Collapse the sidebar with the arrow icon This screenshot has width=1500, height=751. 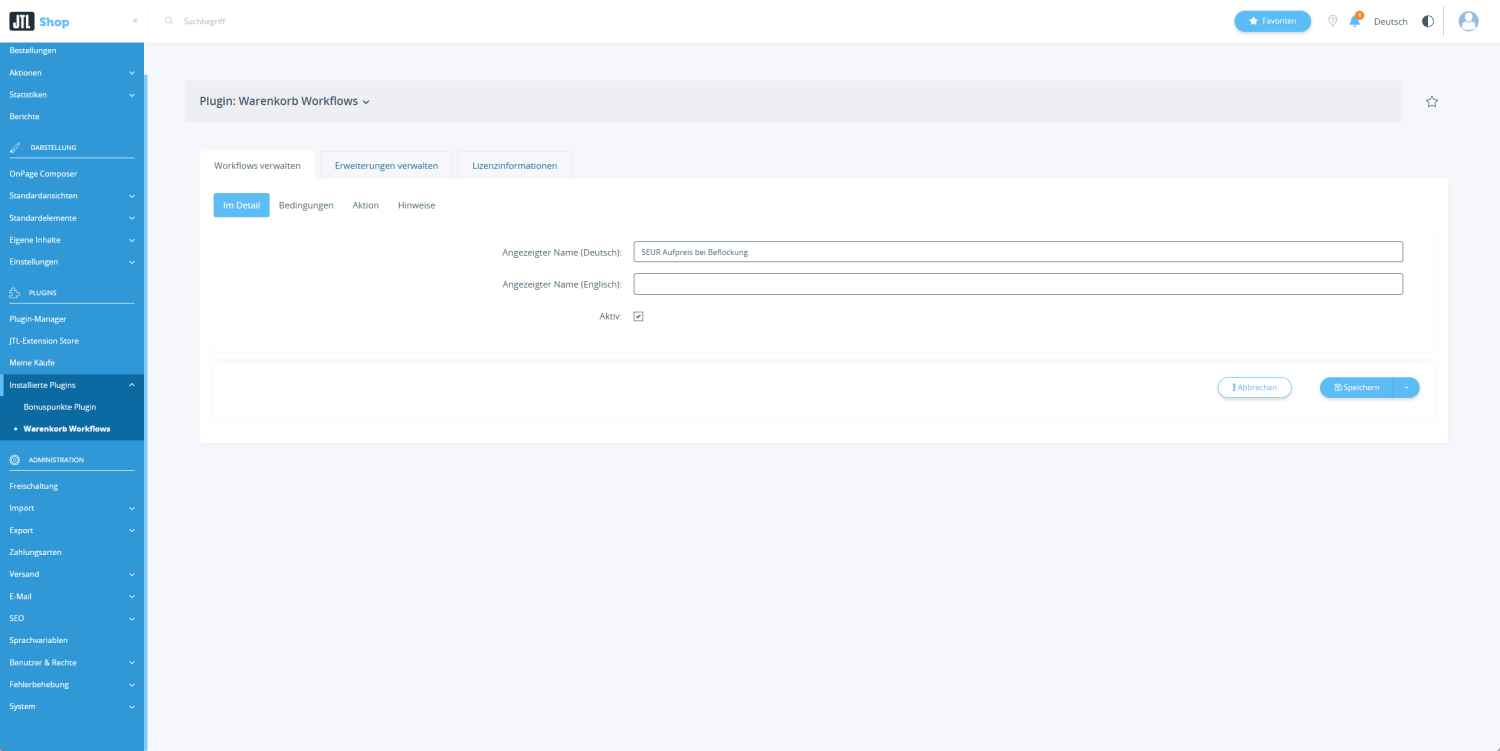(133, 20)
